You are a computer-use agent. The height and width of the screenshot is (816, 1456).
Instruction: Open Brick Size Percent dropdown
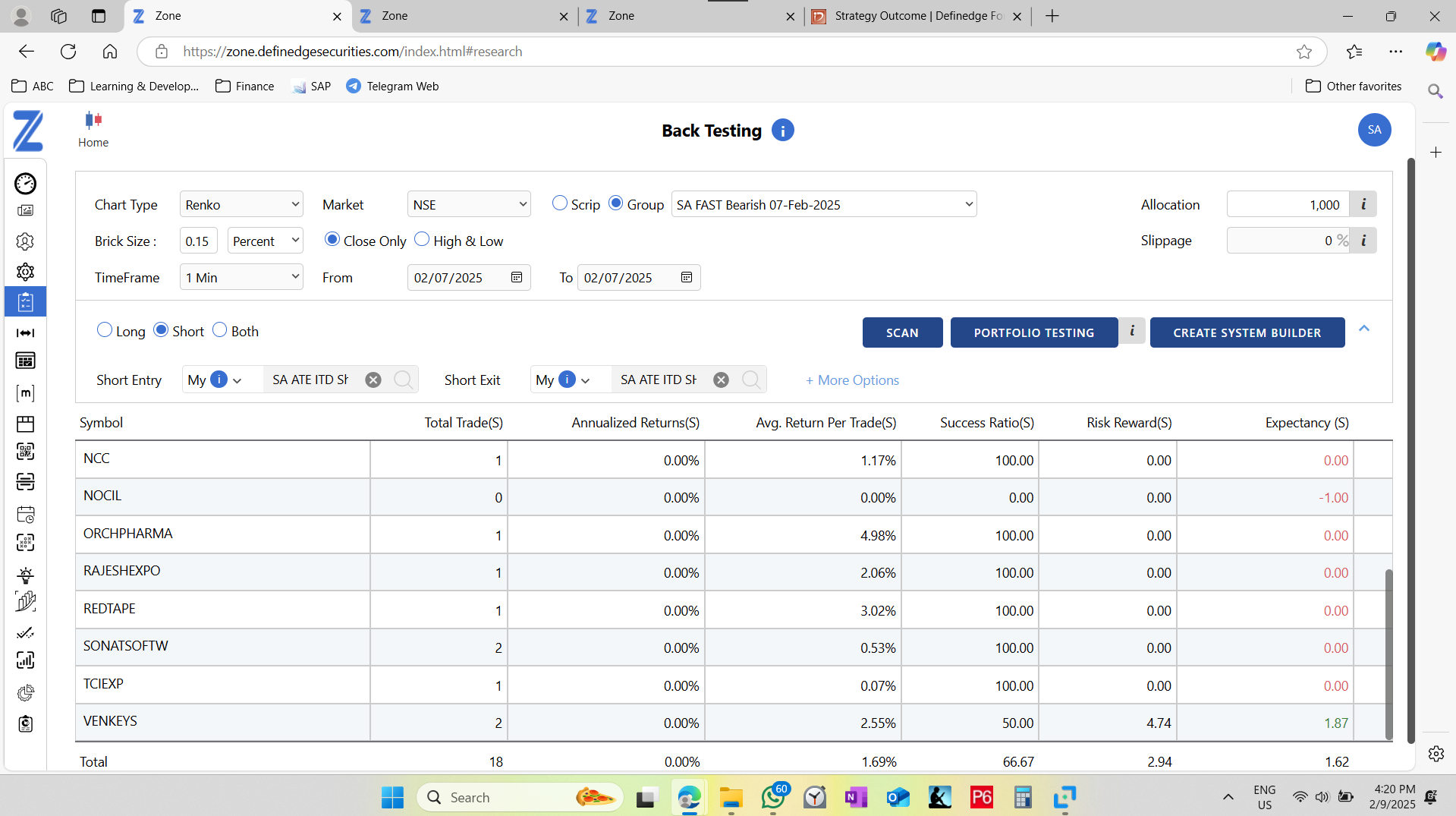tap(265, 241)
